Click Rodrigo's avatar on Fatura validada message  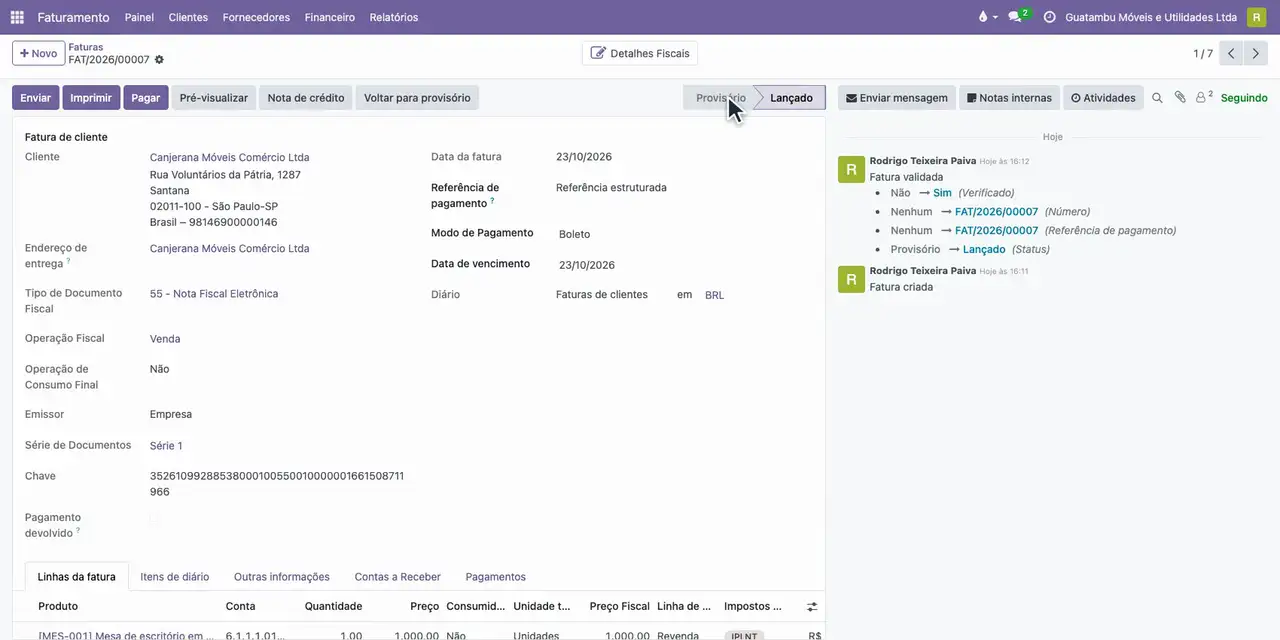(x=851, y=169)
